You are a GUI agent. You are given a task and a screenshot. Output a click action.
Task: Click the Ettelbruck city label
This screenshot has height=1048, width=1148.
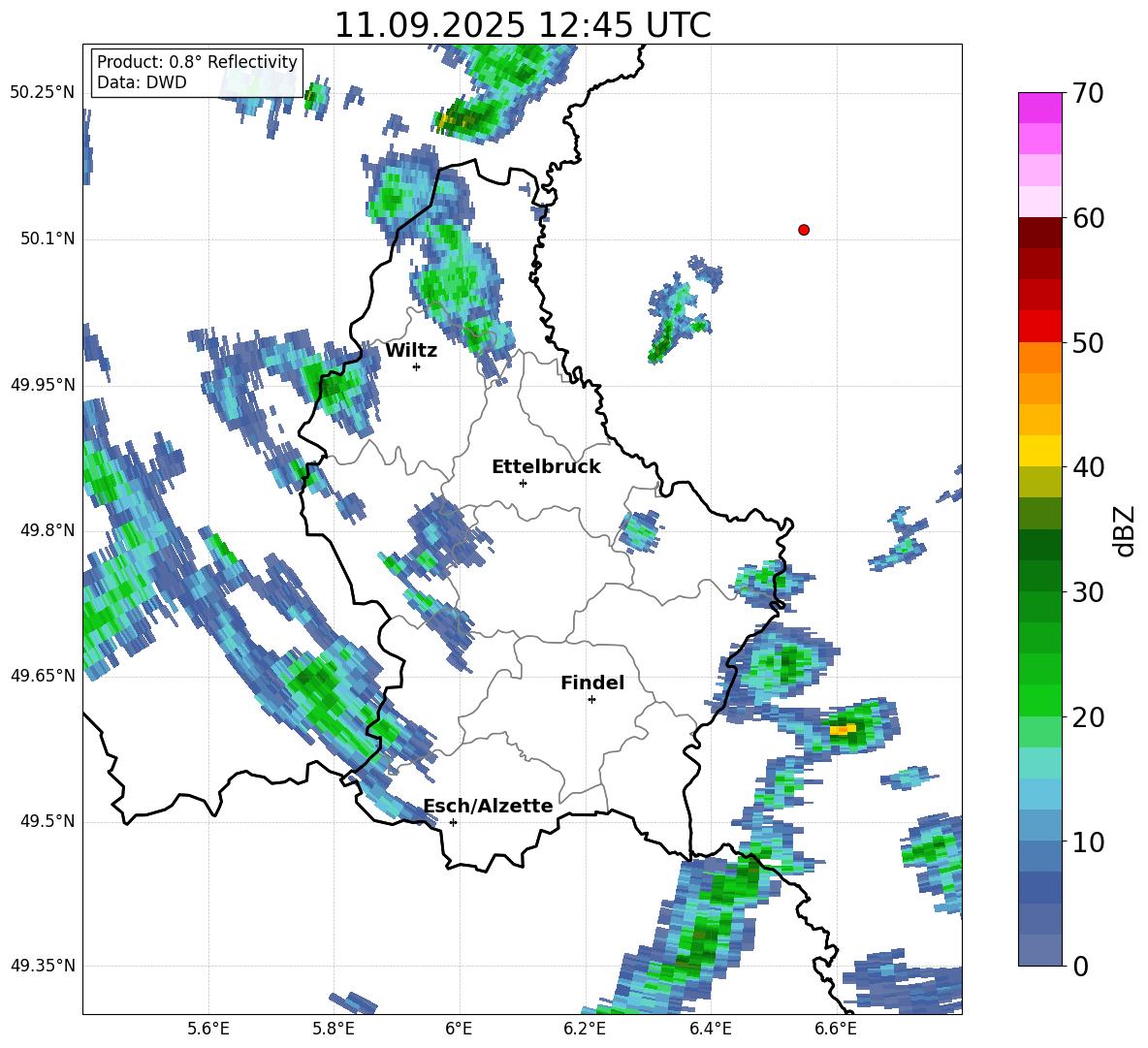coord(546,467)
